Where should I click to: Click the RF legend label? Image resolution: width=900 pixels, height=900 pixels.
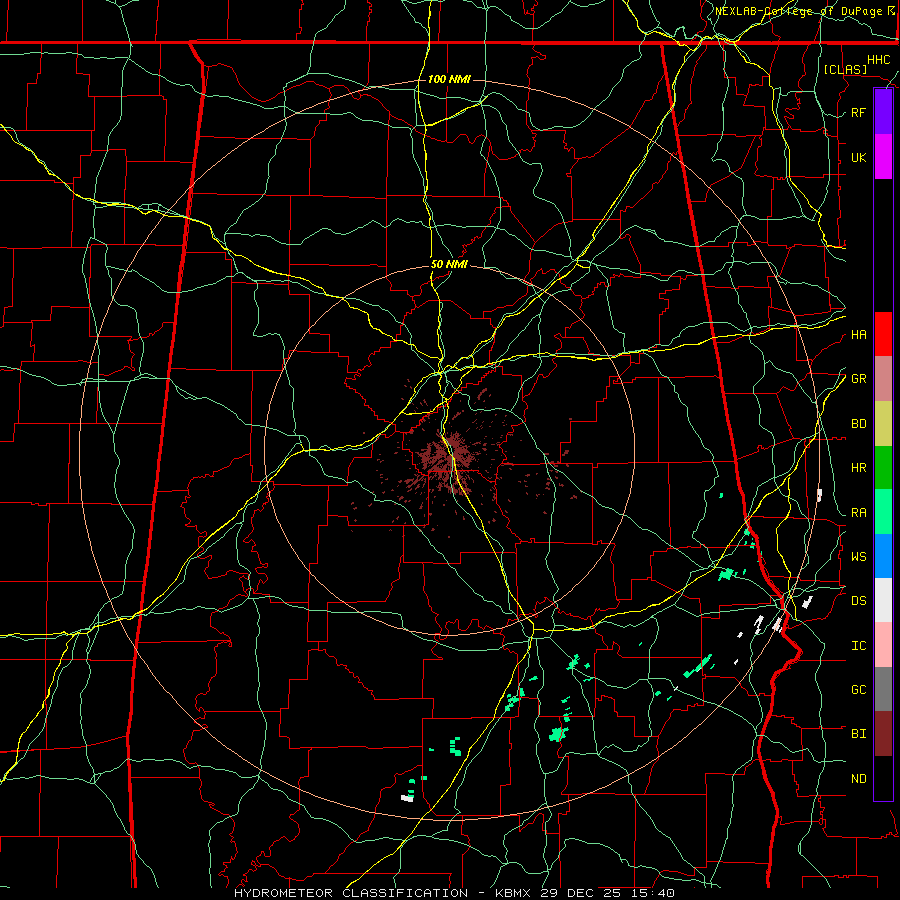tap(858, 112)
